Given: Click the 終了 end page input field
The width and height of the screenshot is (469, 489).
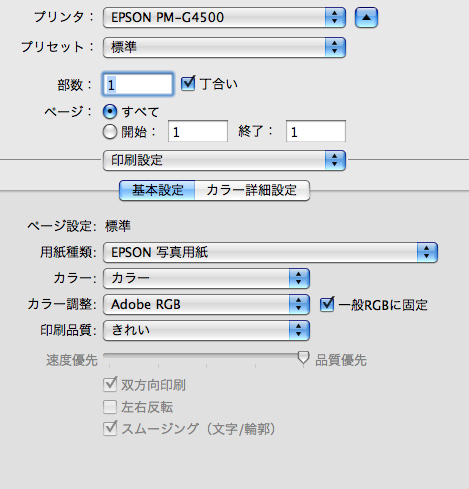Looking at the screenshot, I should [x=316, y=131].
